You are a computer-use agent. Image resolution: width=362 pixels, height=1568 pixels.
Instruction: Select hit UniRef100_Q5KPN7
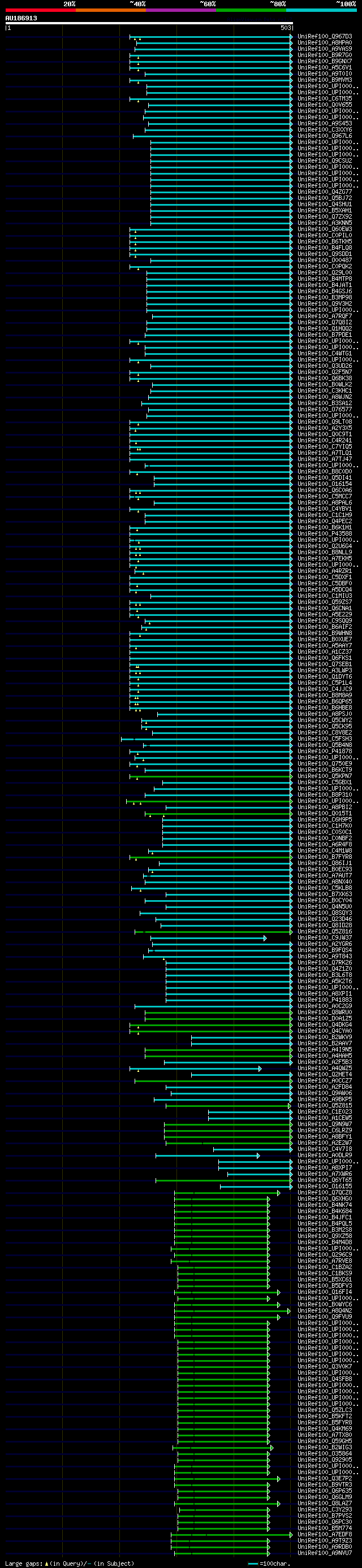(x=325, y=776)
